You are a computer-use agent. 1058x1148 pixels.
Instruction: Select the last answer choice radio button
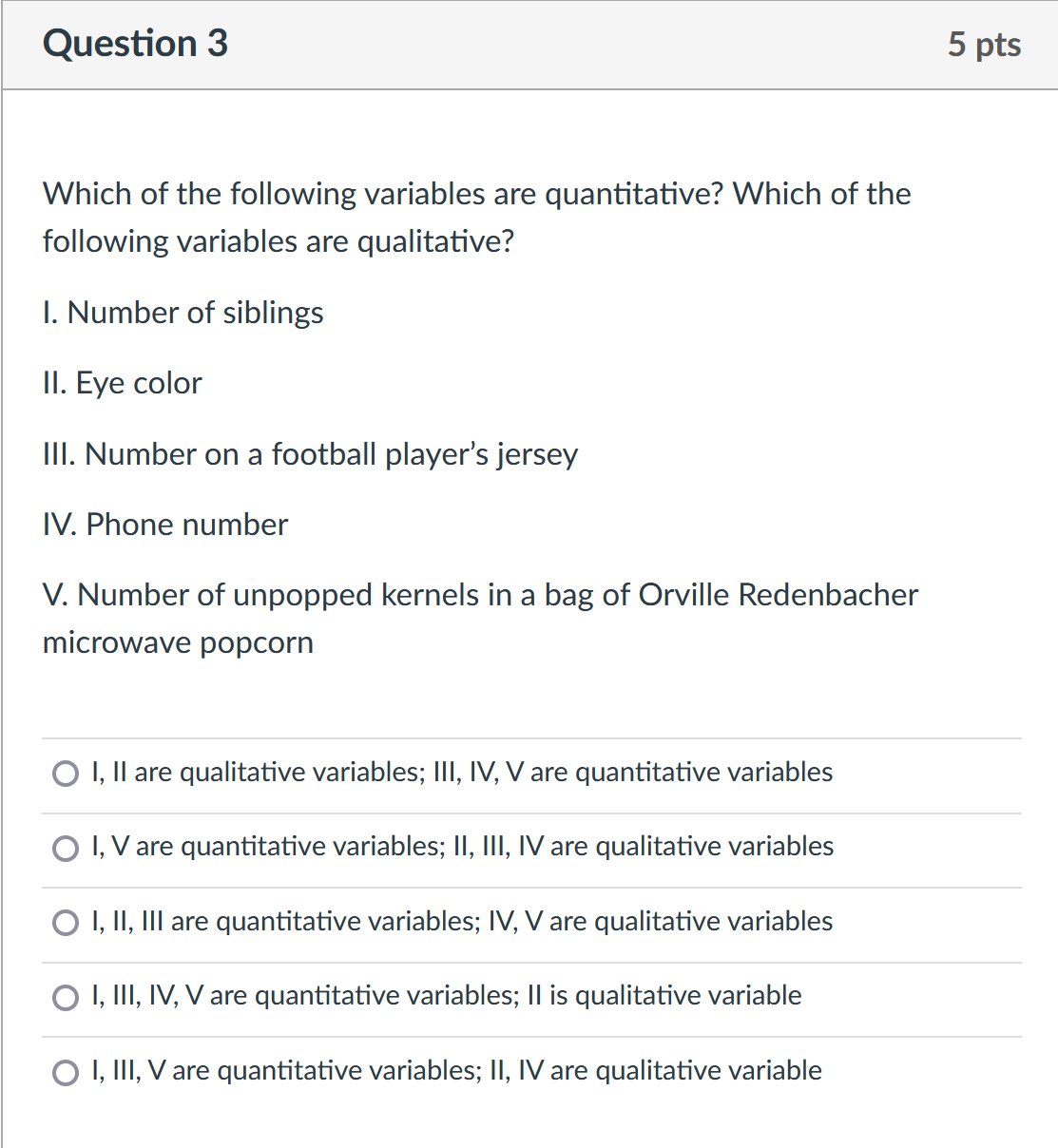pyautogui.click(x=65, y=1072)
